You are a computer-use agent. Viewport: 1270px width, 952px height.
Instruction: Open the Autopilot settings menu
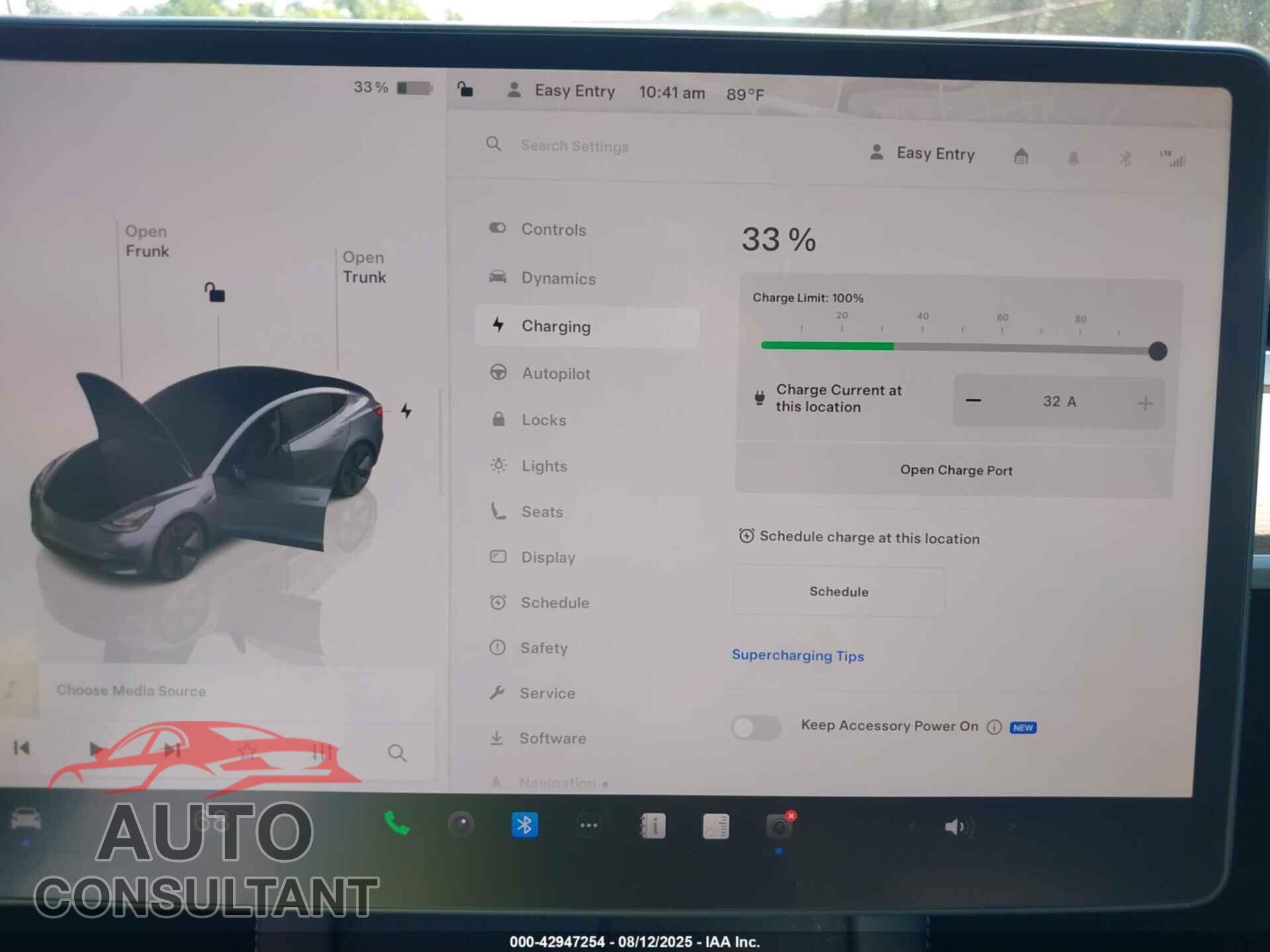click(x=540, y=374)
